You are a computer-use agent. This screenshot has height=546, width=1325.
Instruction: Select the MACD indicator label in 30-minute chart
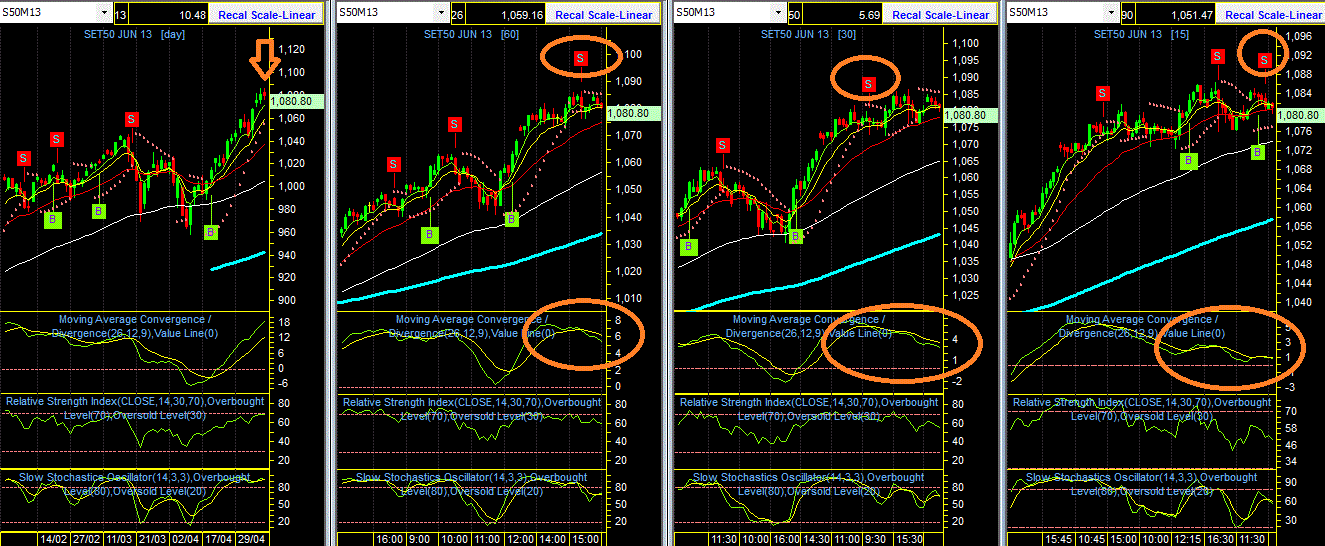point(807,326)
